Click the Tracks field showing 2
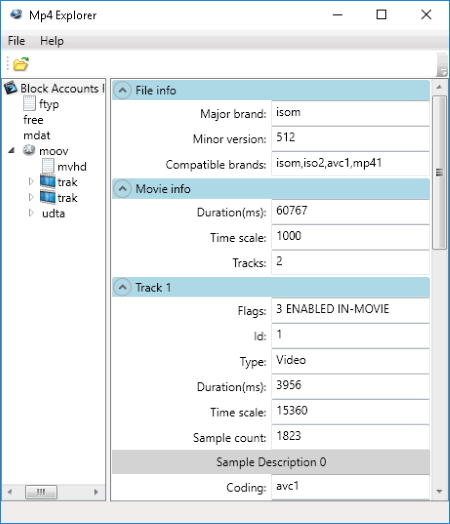Image resolution: width=450 pixels, height=524 pixels. [x=350, y=262]
